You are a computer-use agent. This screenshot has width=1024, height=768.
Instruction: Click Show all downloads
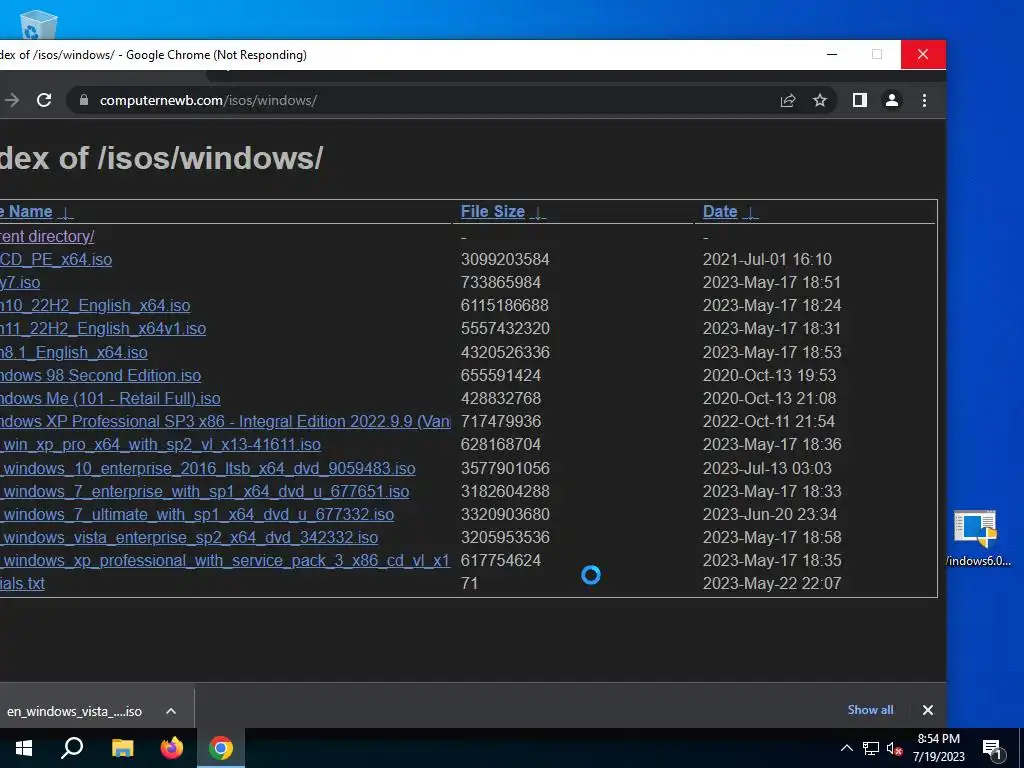(x=870, y=710)
